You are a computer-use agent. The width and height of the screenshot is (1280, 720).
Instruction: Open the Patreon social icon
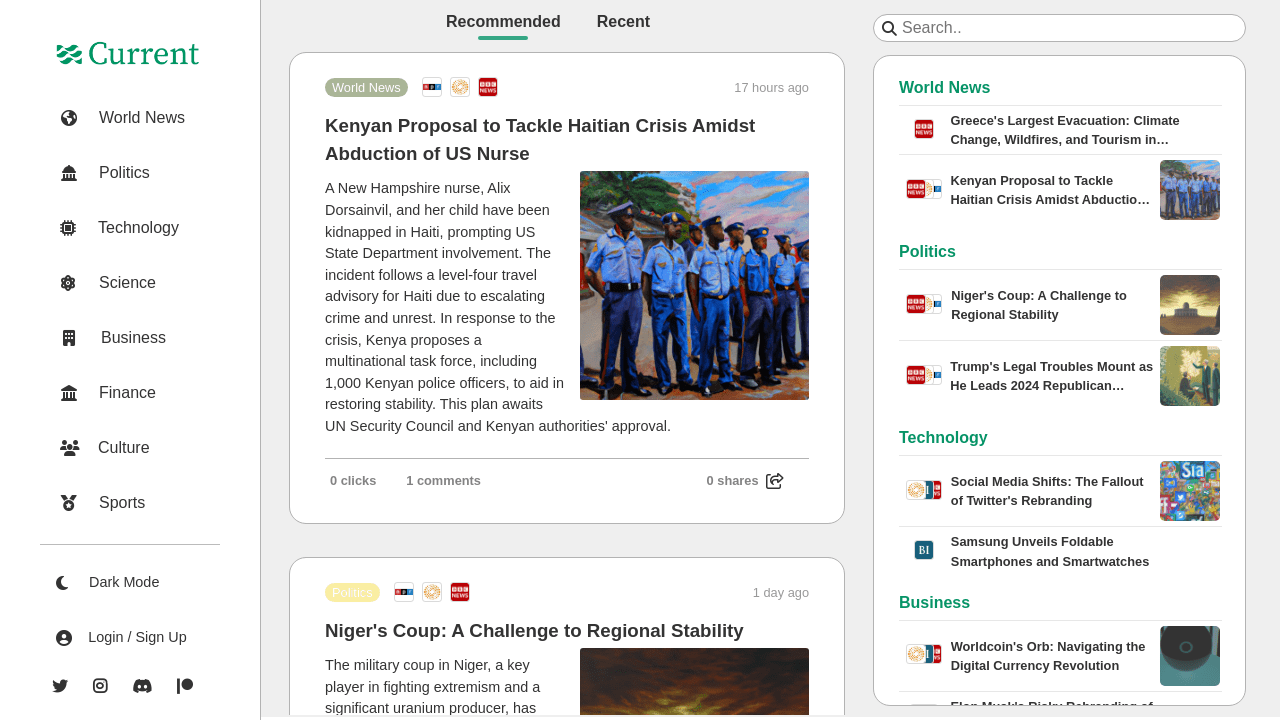(185, 686)
